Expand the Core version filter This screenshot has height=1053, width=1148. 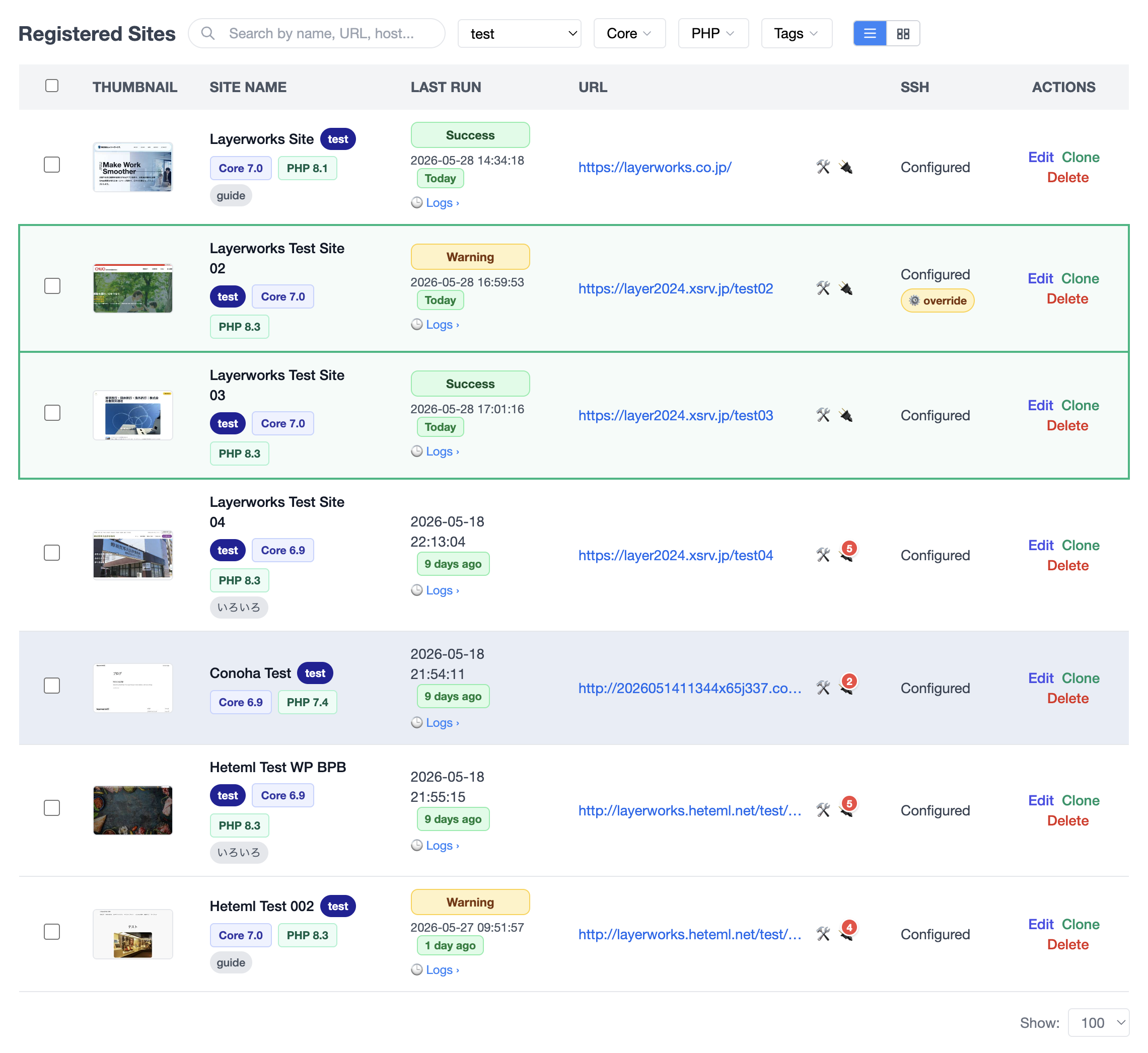[x=629, y=34]
